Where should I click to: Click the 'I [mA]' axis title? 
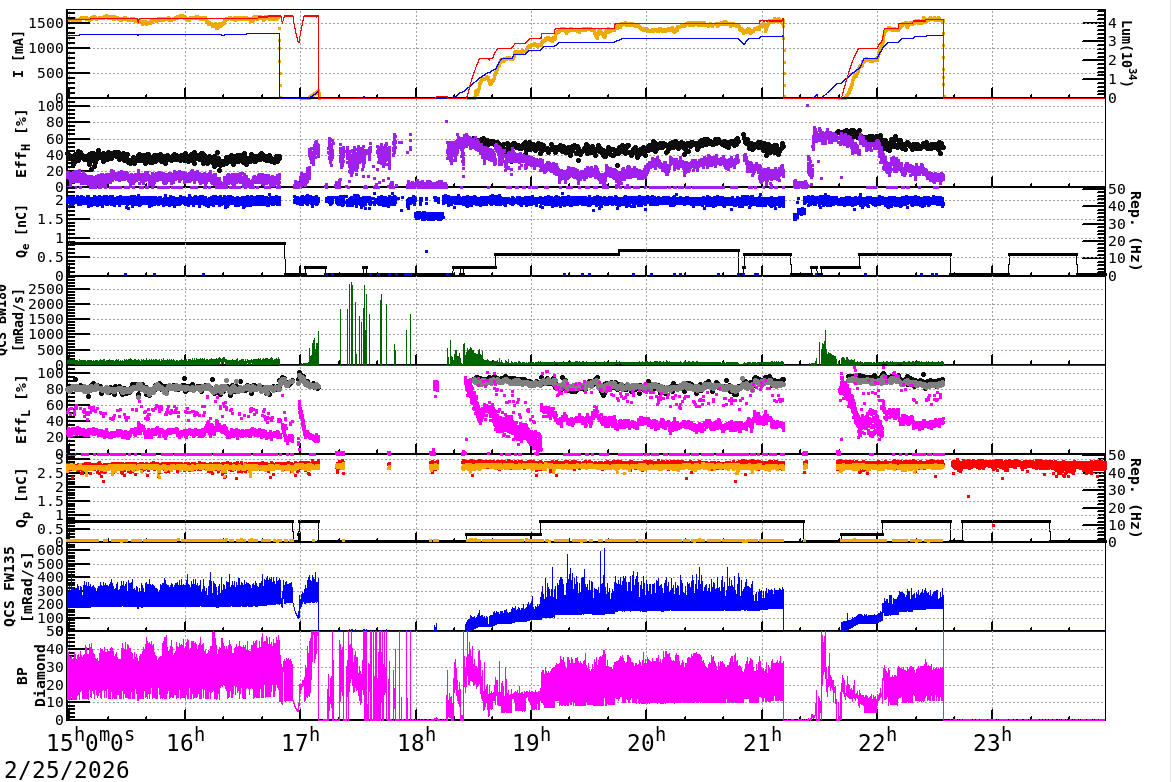pyautogui.click(x=19, y=54)
